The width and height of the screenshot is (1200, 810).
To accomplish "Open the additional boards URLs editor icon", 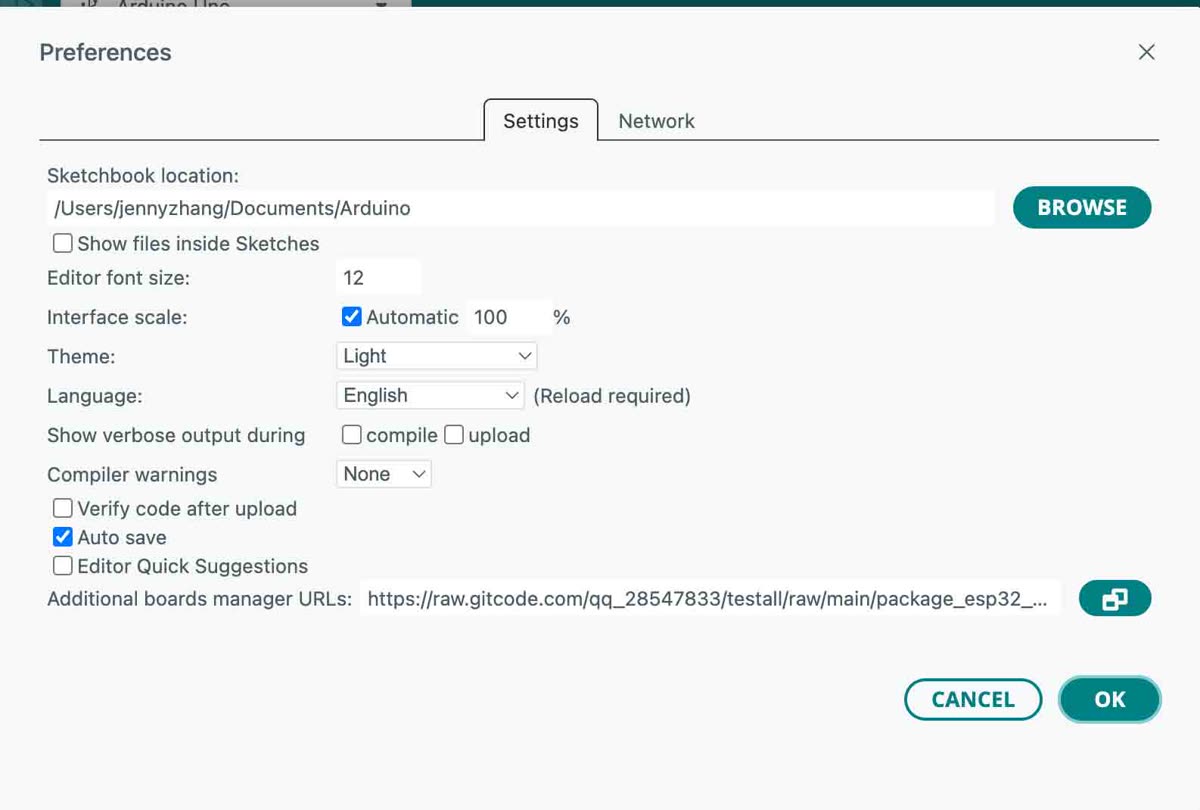I will tap(1115, 599).
